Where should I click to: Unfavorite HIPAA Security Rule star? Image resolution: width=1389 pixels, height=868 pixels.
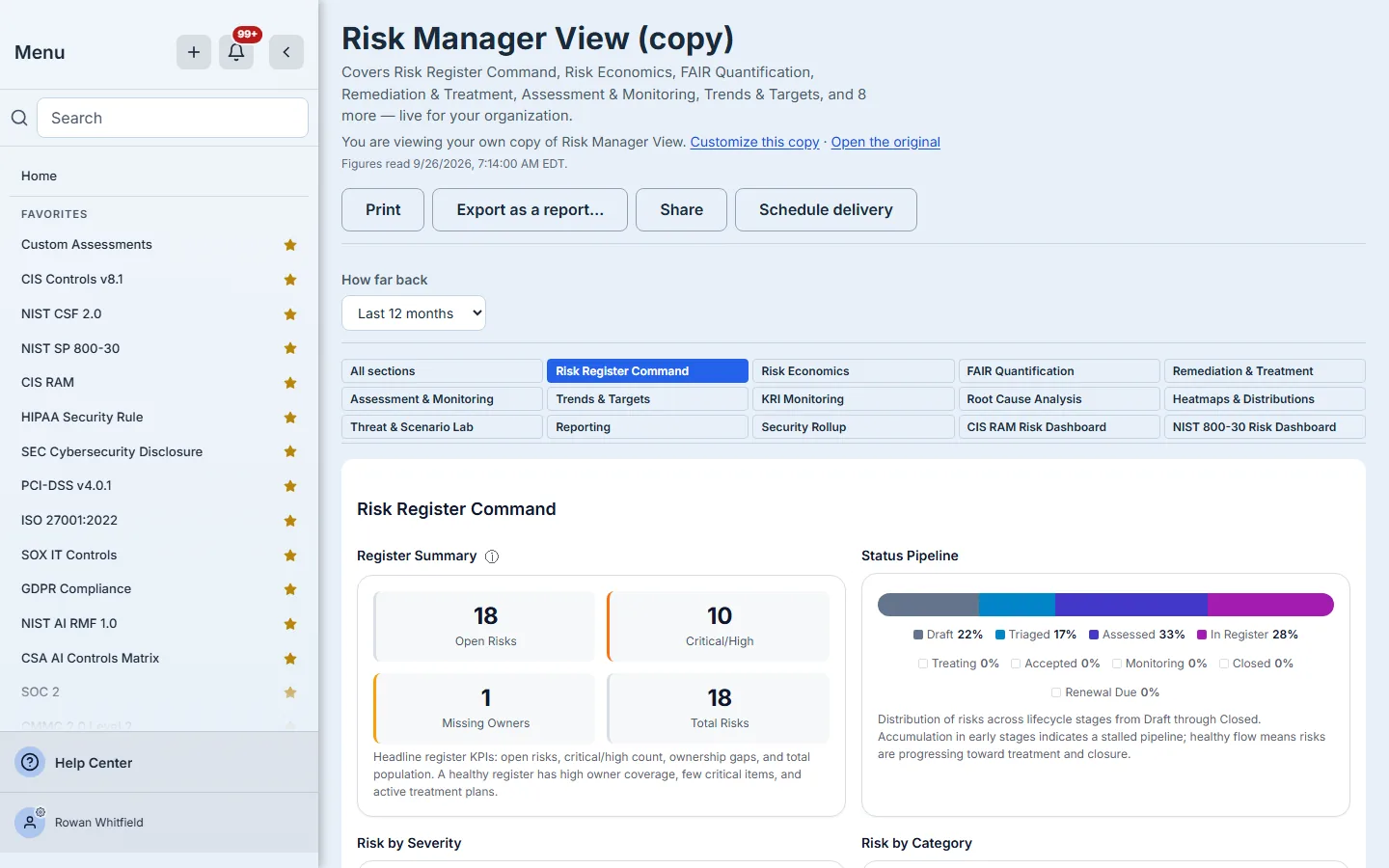point(290,418)
